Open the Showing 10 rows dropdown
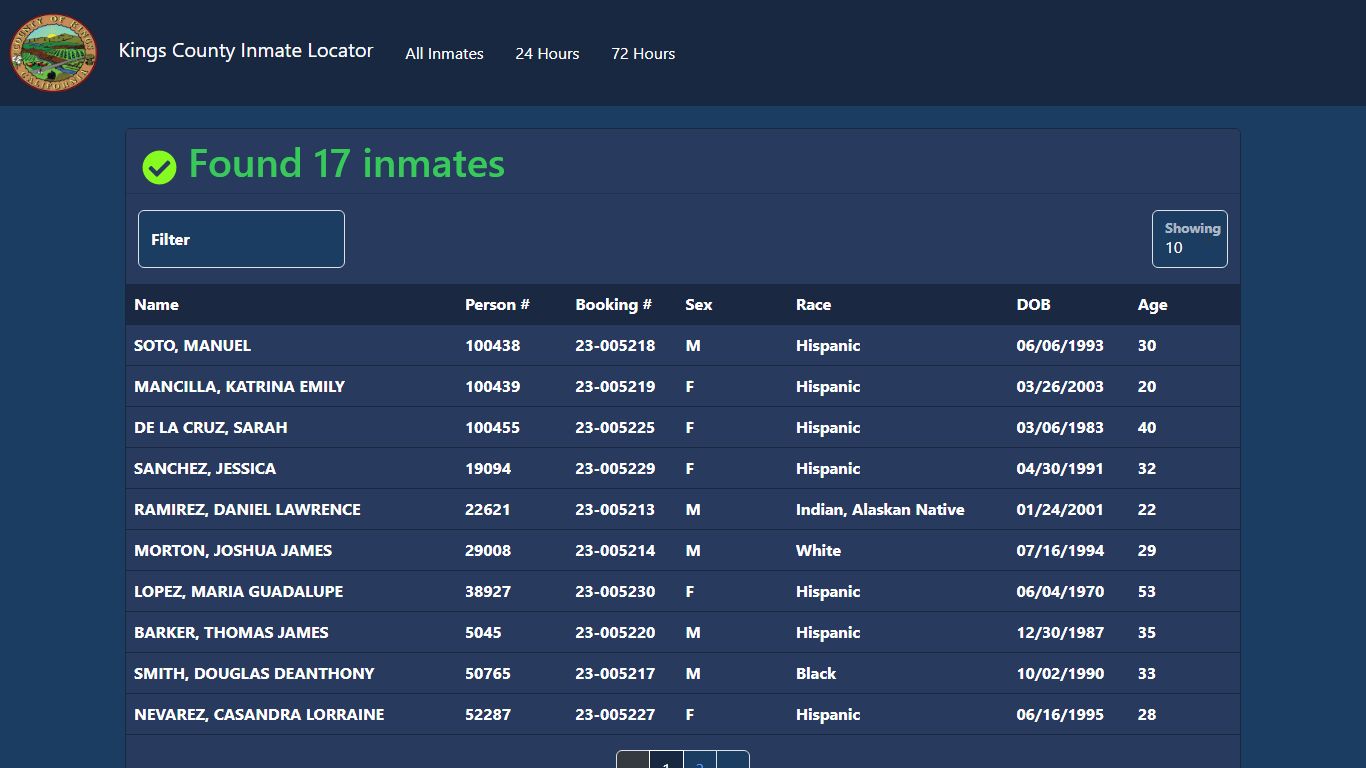This screenshot has width=1366, height=768. tap(1190, 239)
